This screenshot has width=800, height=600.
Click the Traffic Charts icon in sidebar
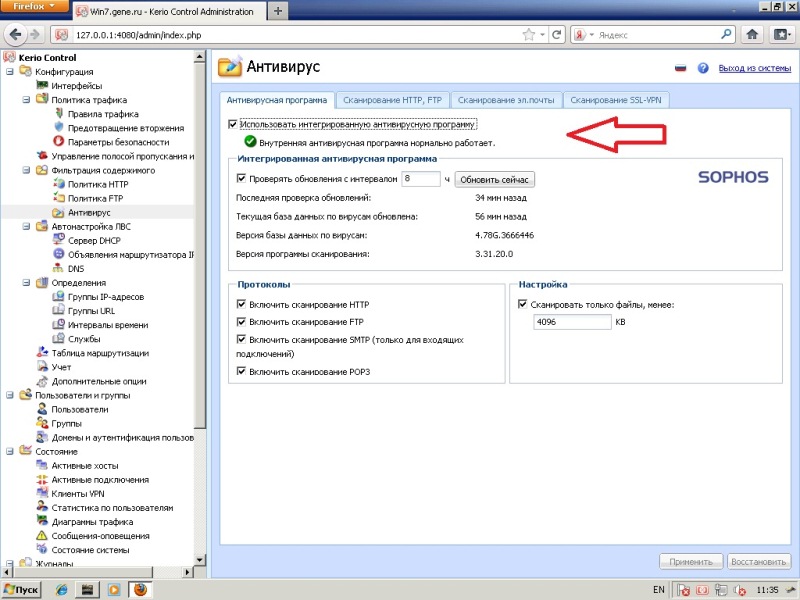coord(42,522)
